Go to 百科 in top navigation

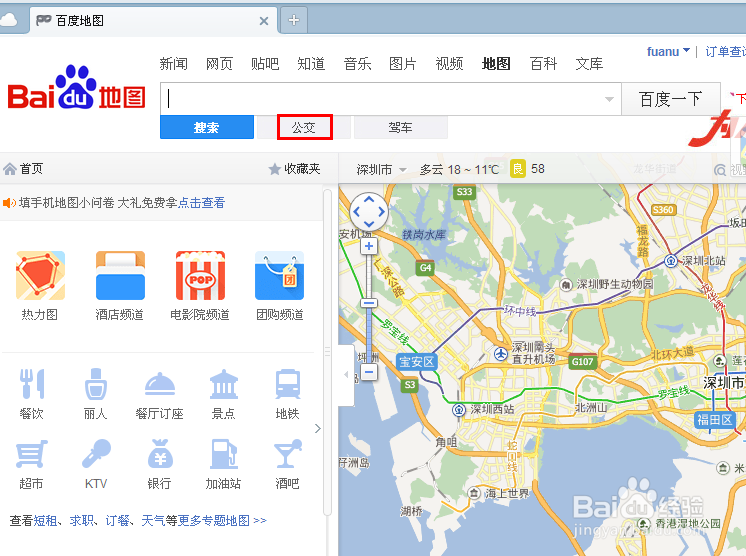pyautogui.click(x=543, y=64)
